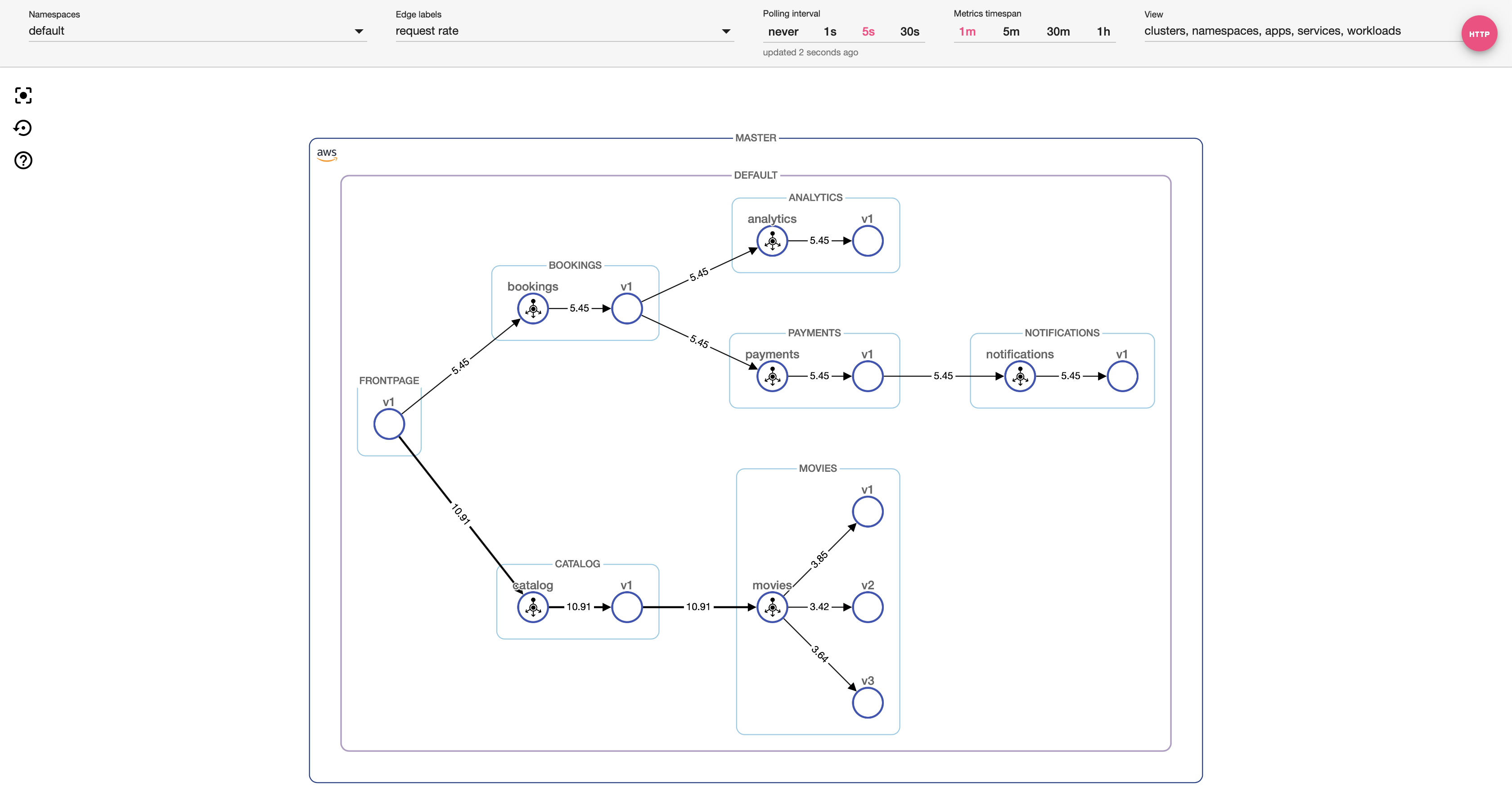Set metrics timespan to 5m
This screenshot has height=805, width=1512.
point(1011,32)
